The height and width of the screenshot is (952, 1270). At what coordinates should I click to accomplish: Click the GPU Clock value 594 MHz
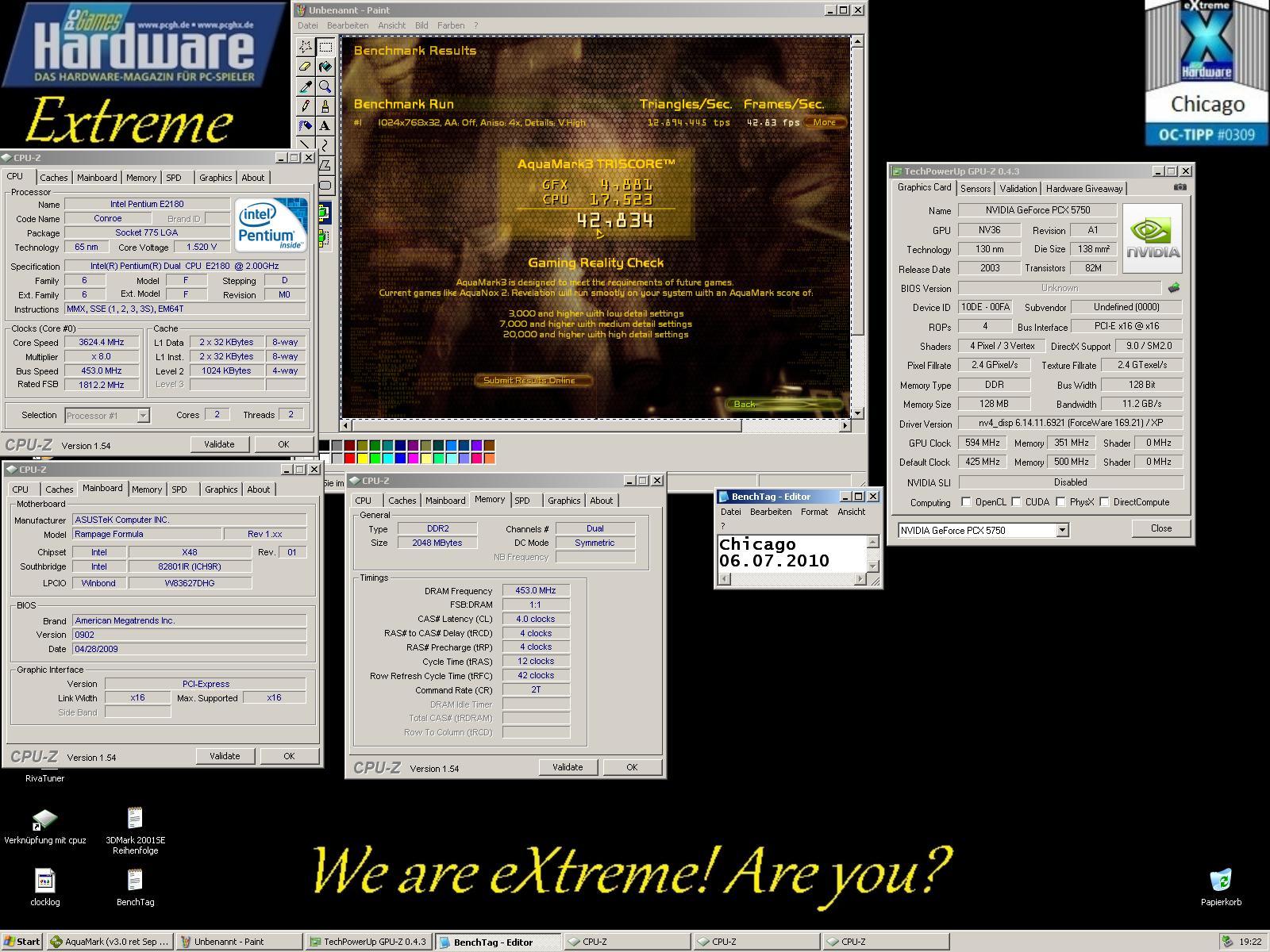coord(983,443)
